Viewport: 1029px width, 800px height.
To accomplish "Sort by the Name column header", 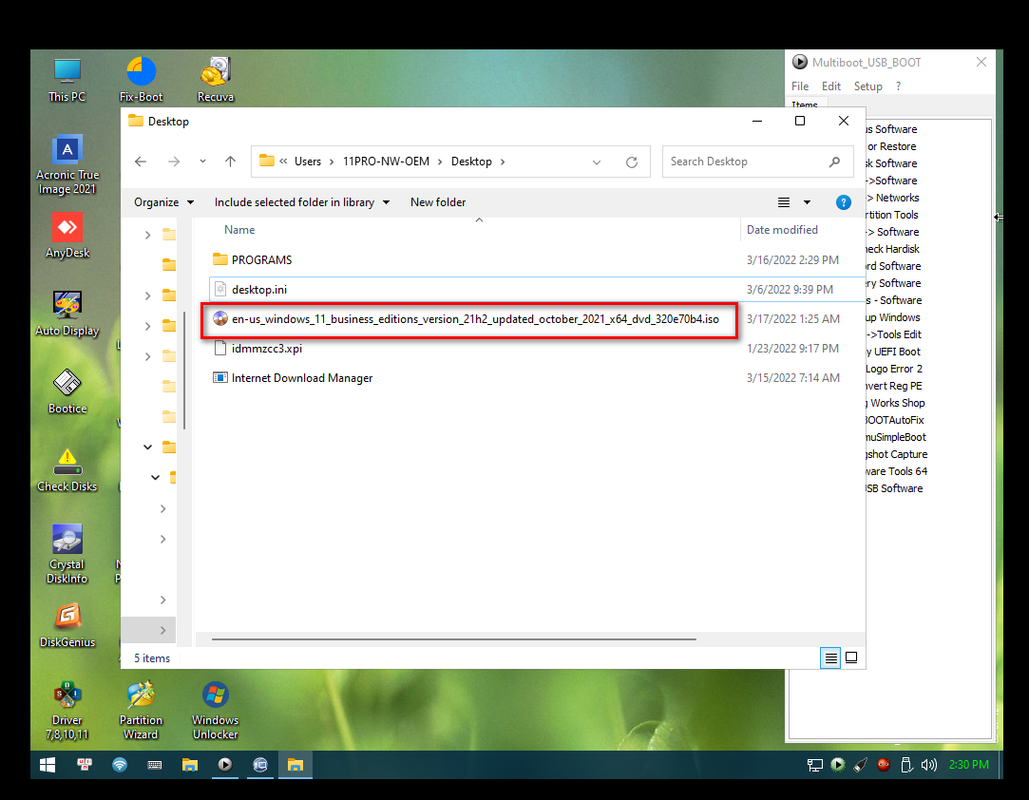I will coord(240,230).
